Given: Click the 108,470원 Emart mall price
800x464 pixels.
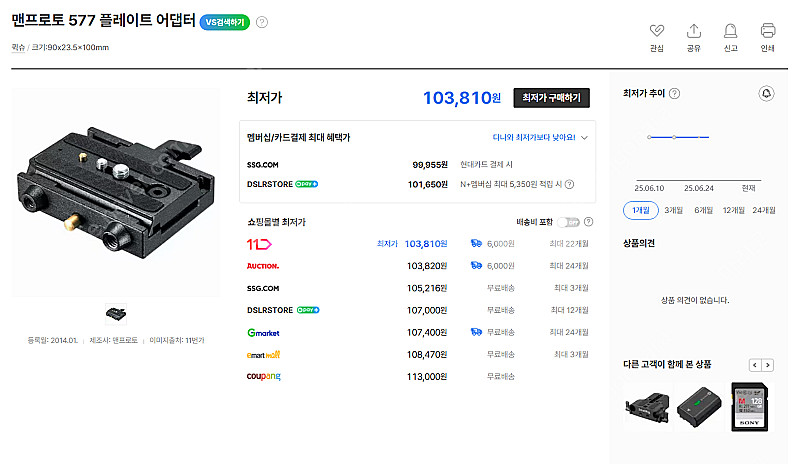Looking at the screenshot, I should click(427, 354).
